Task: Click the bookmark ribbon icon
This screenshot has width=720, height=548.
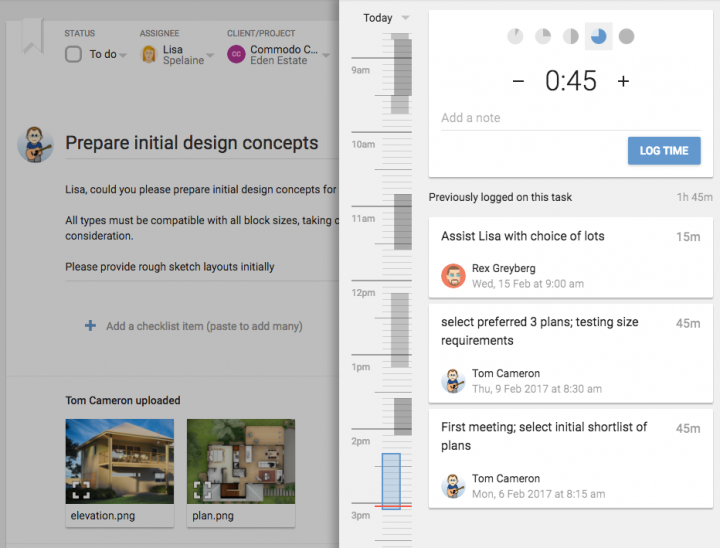Action: pos(33,36)
